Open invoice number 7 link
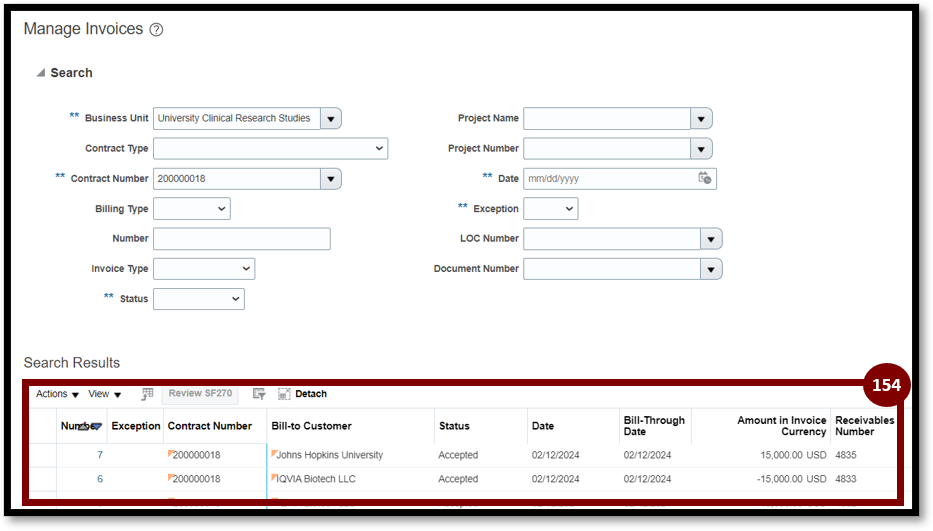933x531 pixels. tap(100, 455)
